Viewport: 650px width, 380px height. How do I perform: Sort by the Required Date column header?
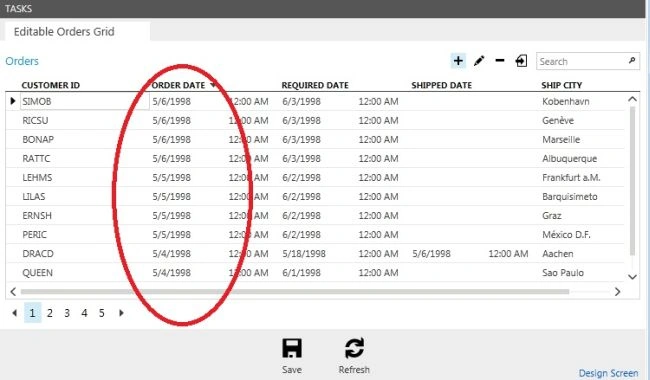[x=315, y=85]
